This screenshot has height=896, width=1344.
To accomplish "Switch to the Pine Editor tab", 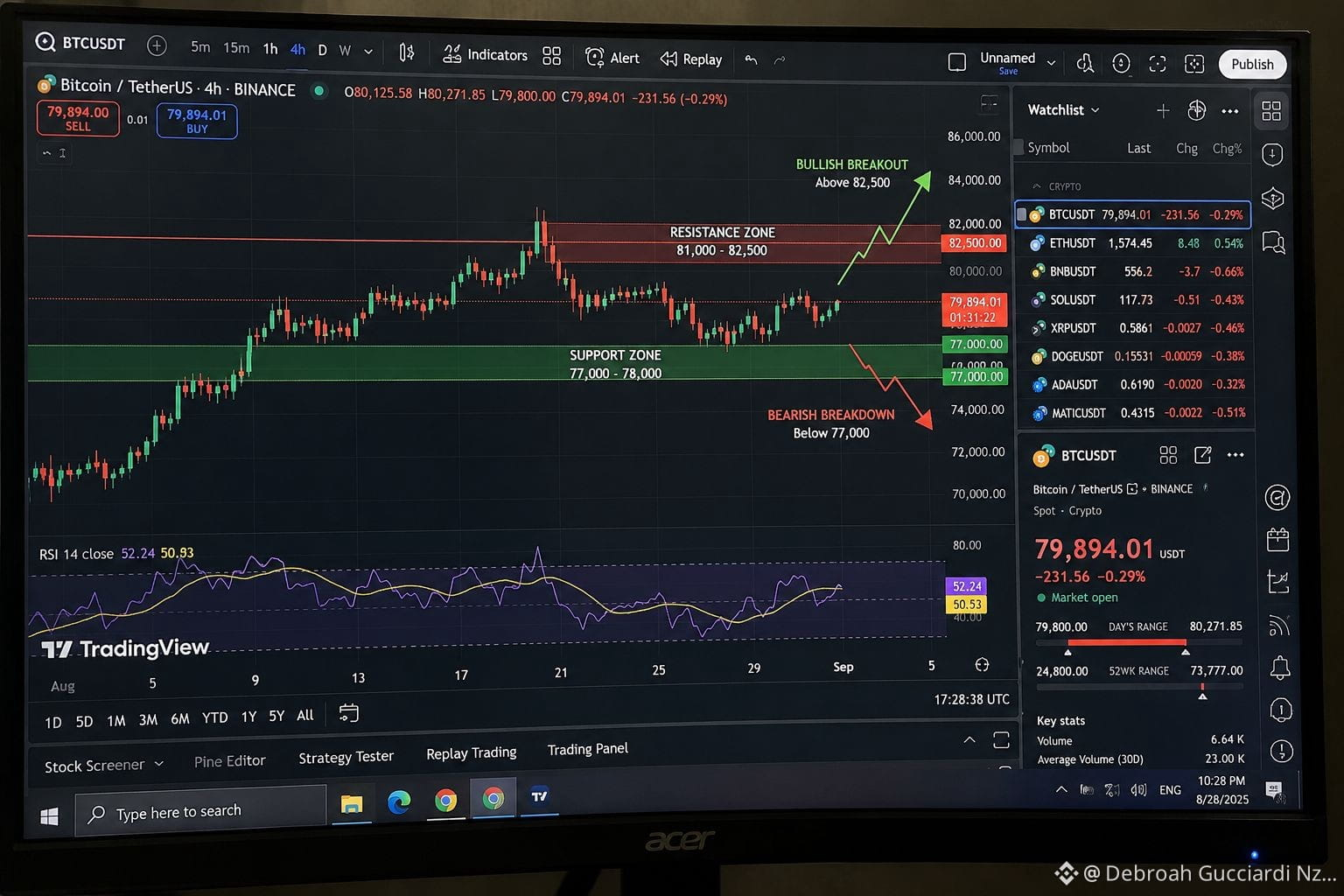I will click(229, 761).
